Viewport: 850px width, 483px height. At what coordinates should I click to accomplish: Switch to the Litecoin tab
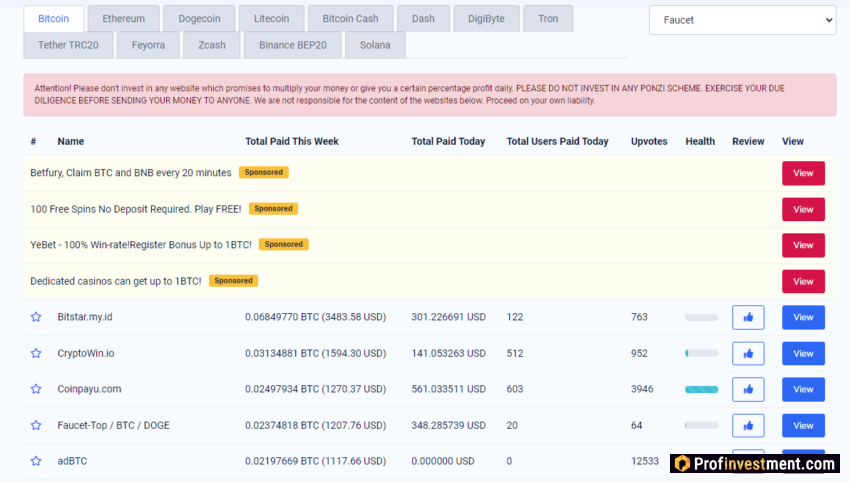tap(271, 18)
